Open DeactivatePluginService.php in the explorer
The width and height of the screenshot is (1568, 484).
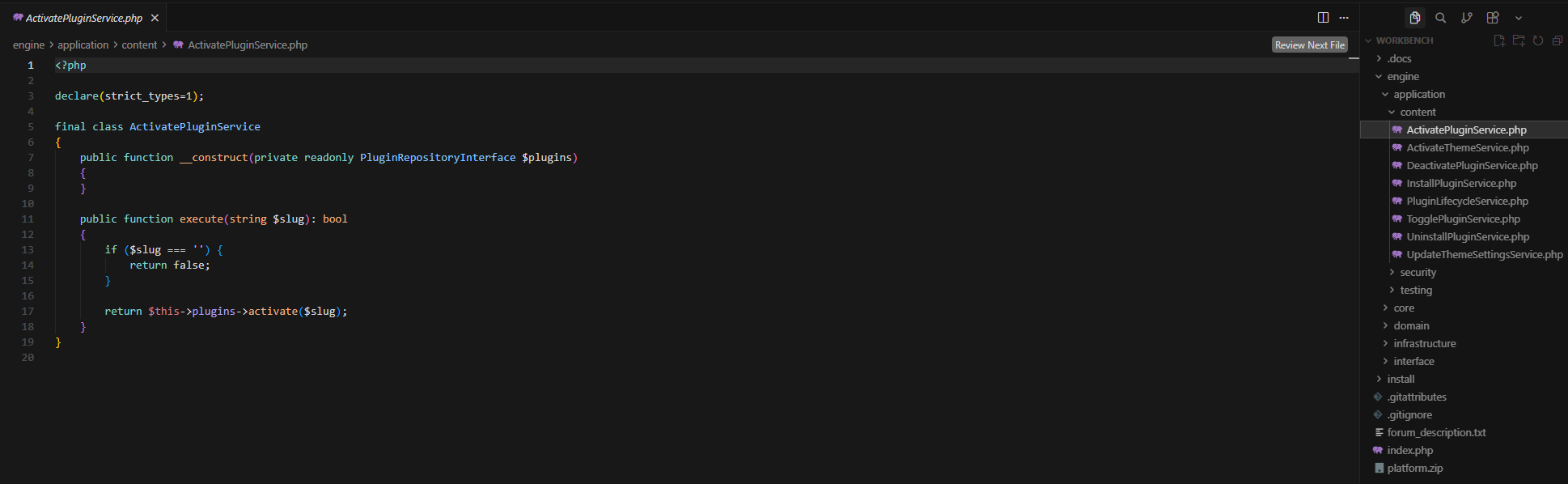pos(1472,165)
